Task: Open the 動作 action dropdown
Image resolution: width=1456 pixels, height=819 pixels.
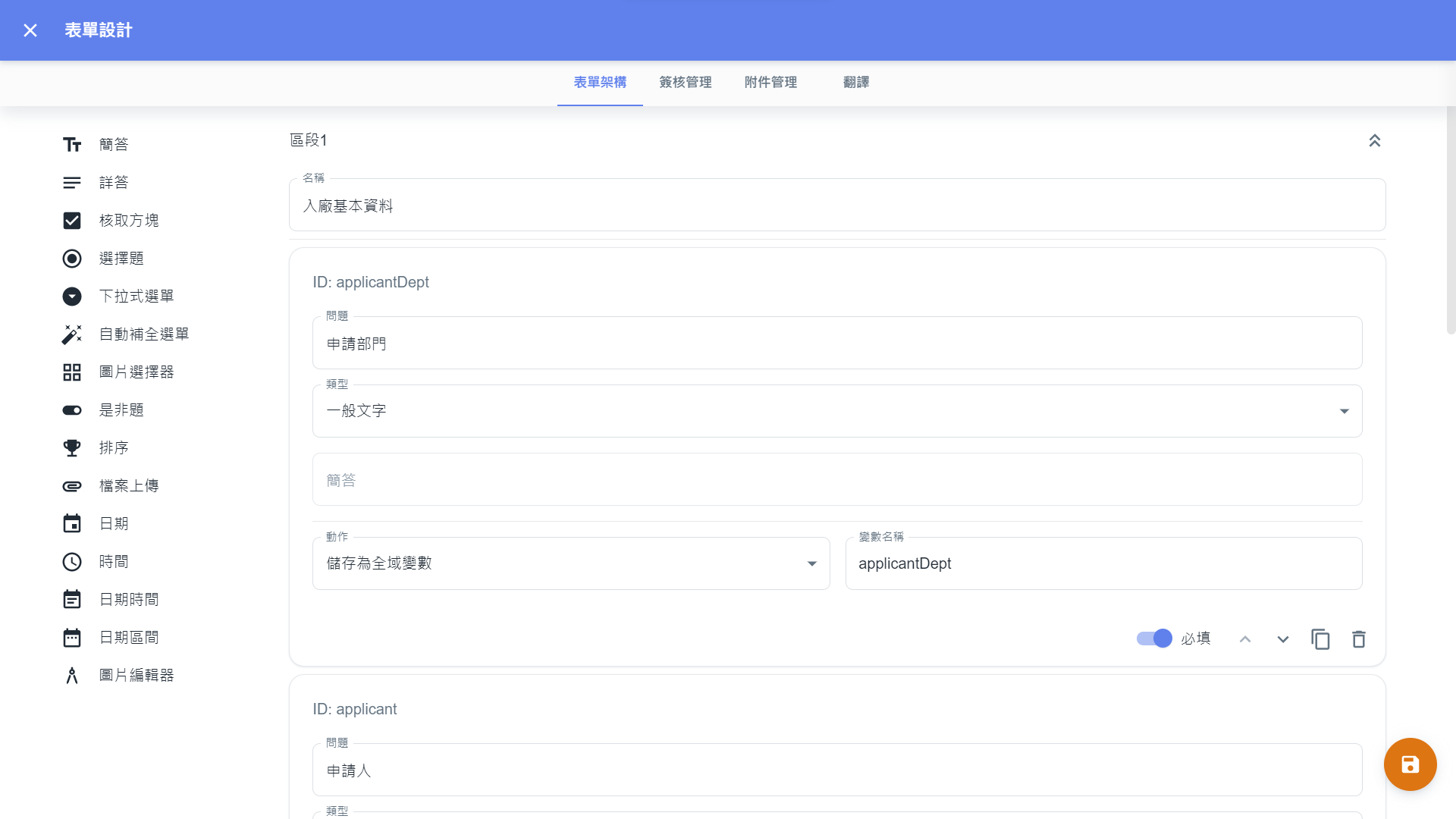Action: (x=570, y=563)
